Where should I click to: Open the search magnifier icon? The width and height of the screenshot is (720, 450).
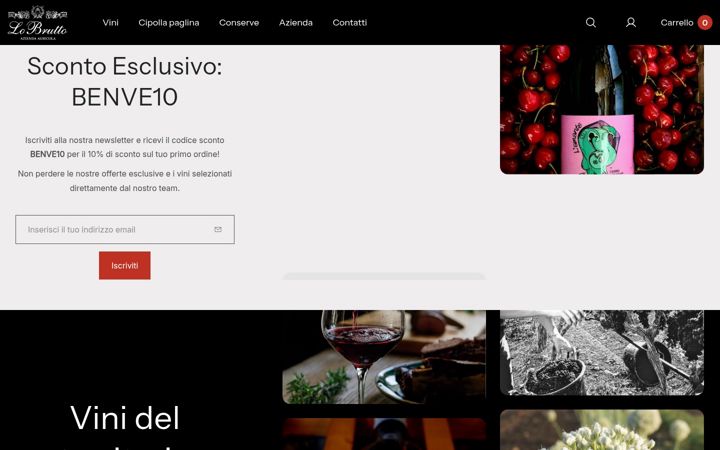(591, 22)
